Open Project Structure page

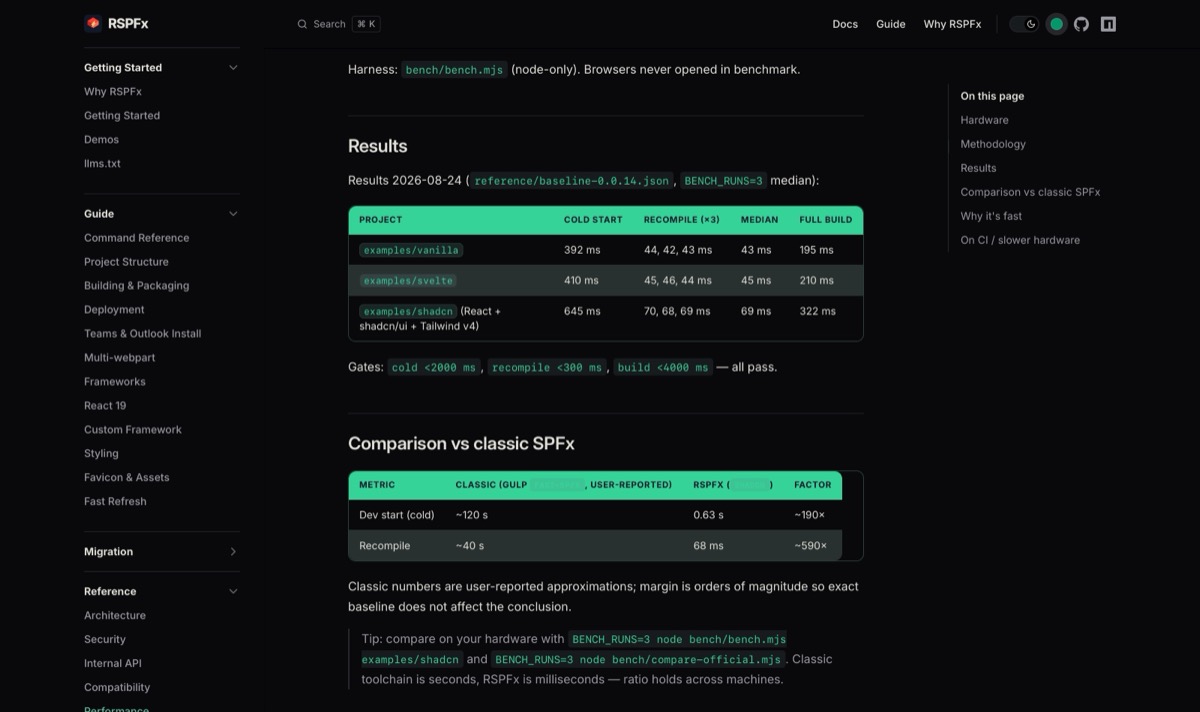[x=126, y=262]
